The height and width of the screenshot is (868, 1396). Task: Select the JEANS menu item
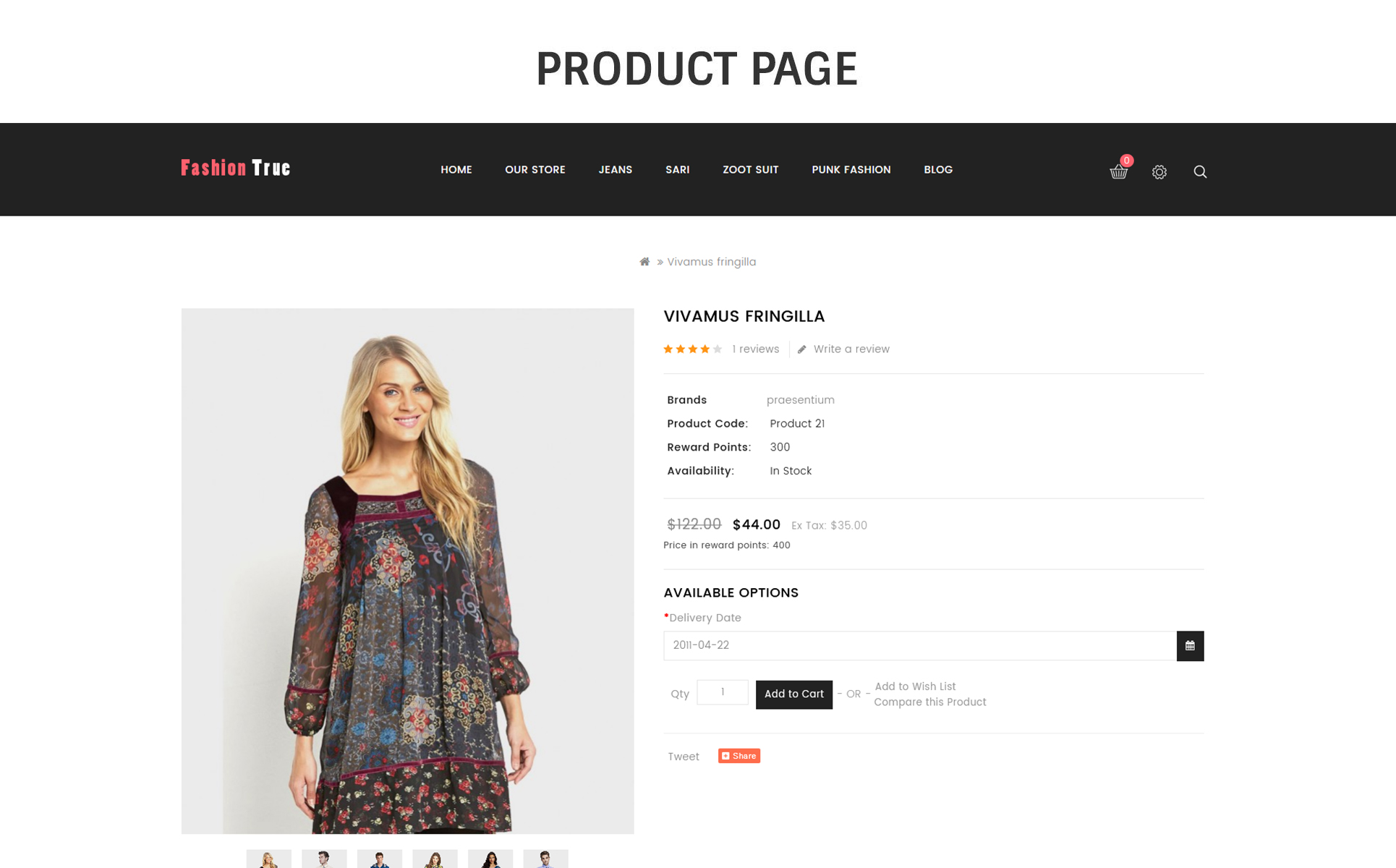[616, 170]
